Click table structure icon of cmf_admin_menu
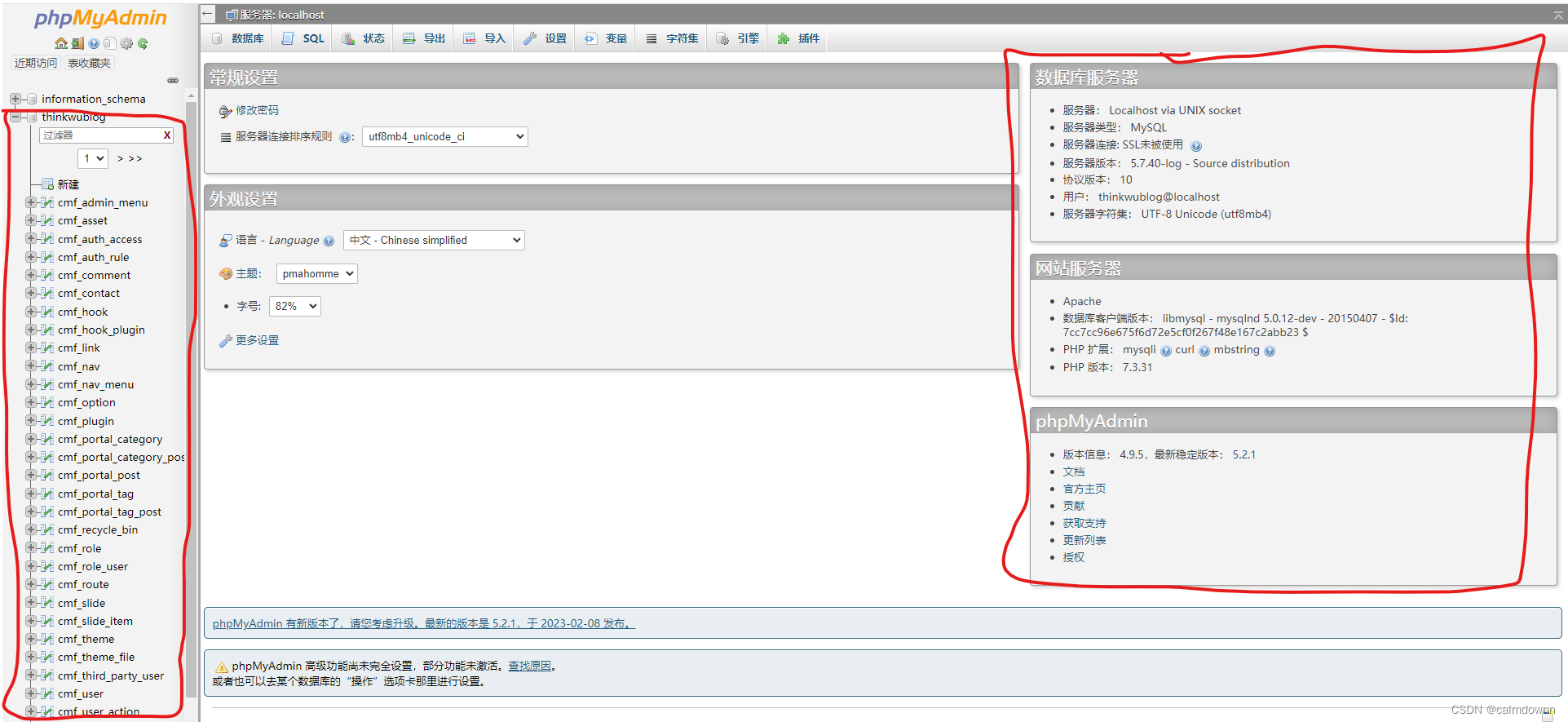The width and height of the screenshot is (1568, 722). point(47,202)
